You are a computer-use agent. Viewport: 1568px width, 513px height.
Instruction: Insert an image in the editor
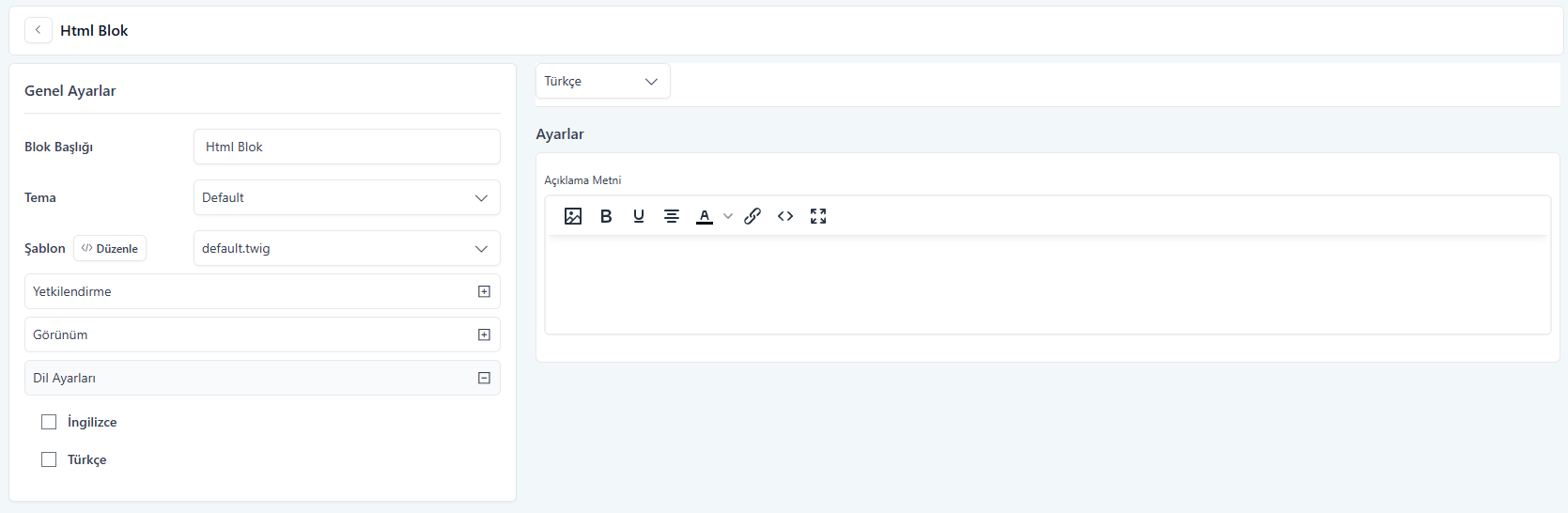pyautogui.click(x=573, y=216)
